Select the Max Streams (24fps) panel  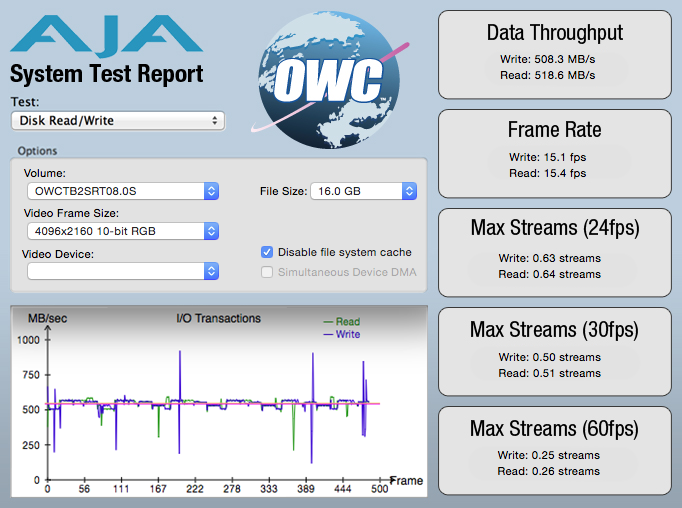[x=554, y=248]
